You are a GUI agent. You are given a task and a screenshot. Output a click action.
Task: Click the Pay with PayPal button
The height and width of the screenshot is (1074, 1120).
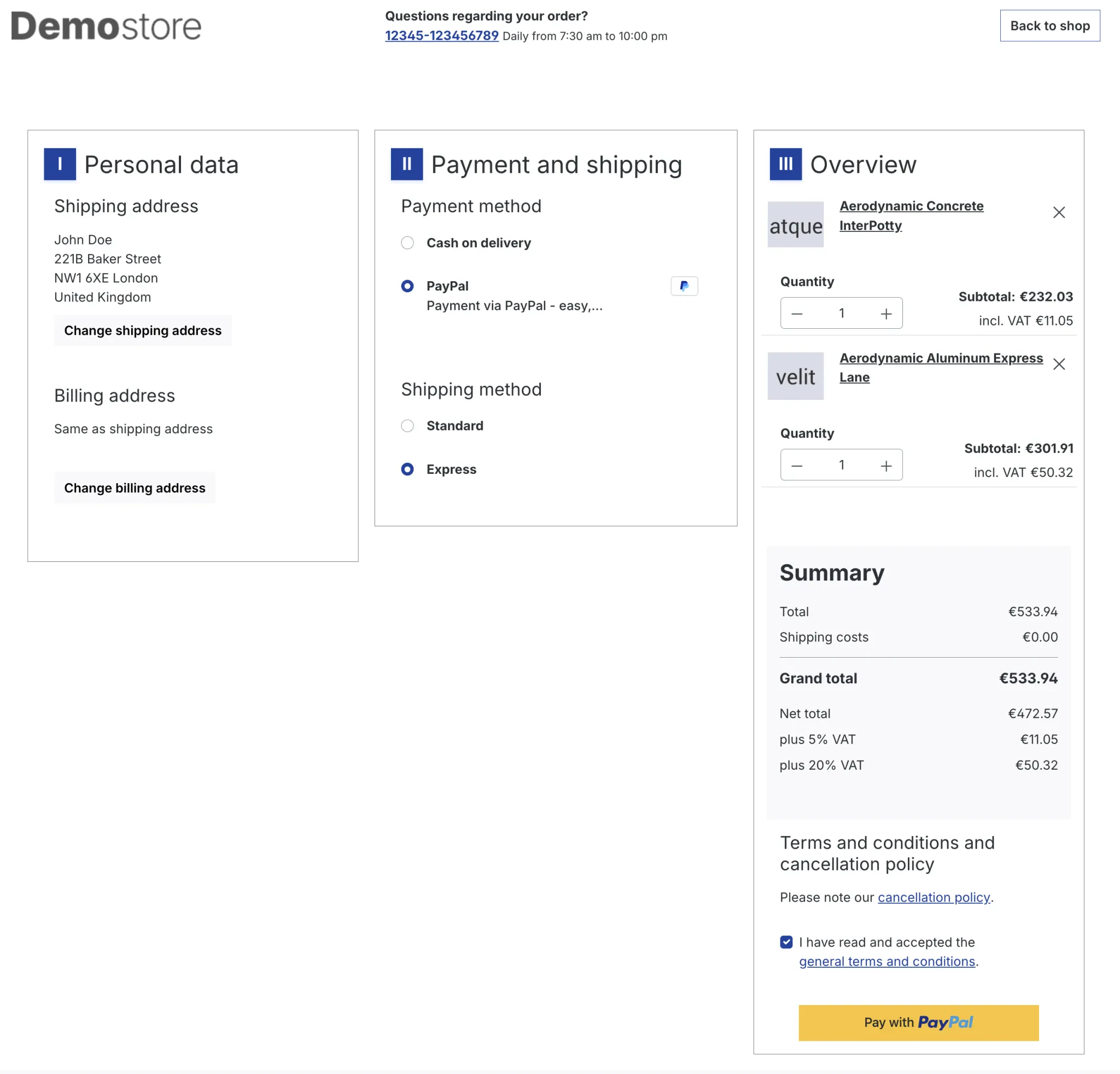click(x=918, y=1023)
